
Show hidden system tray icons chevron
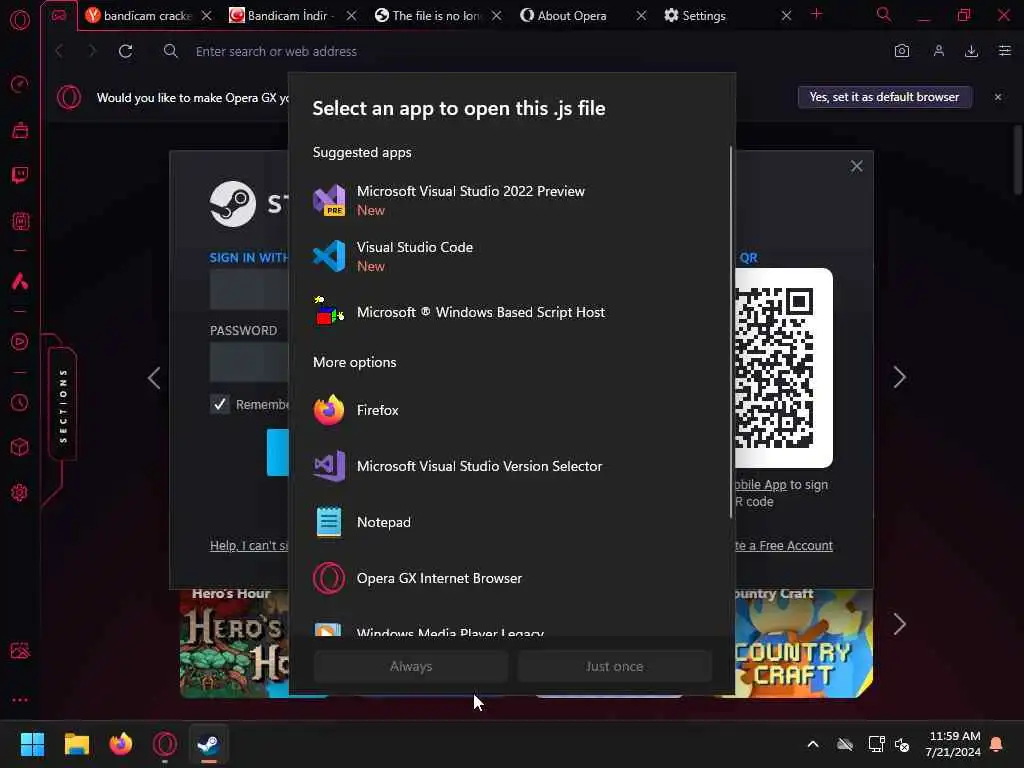coord(813,744)
